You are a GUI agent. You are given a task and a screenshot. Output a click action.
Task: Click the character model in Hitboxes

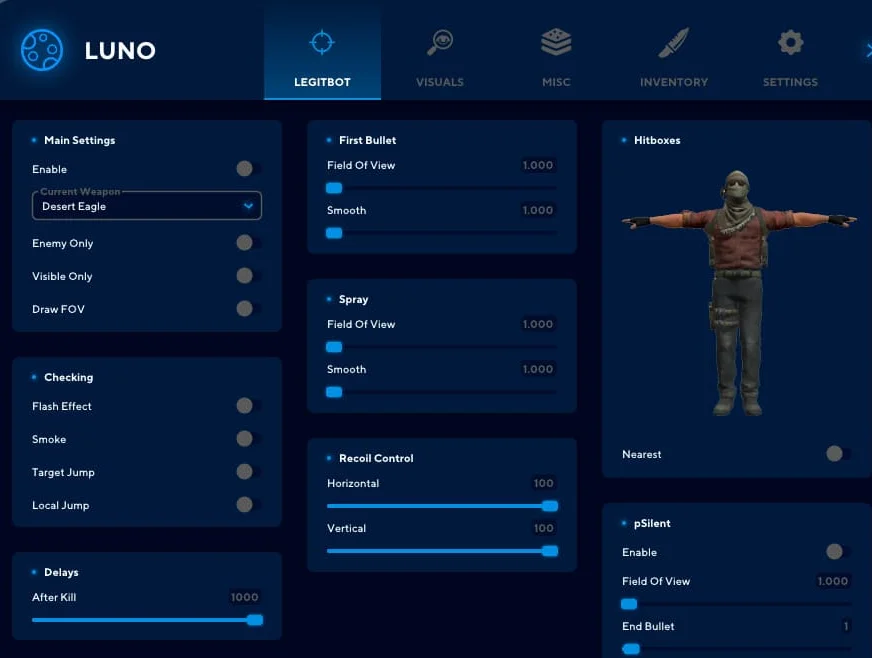(x=738, y=290)
